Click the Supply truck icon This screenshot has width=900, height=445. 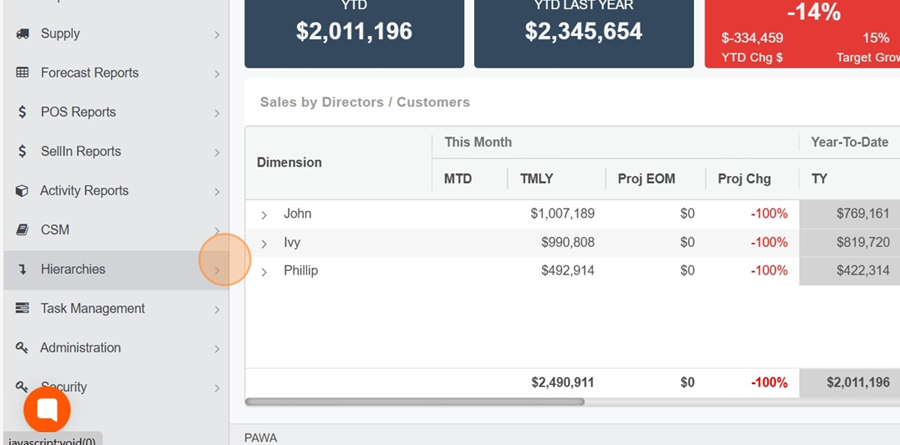tap(22, 34)
